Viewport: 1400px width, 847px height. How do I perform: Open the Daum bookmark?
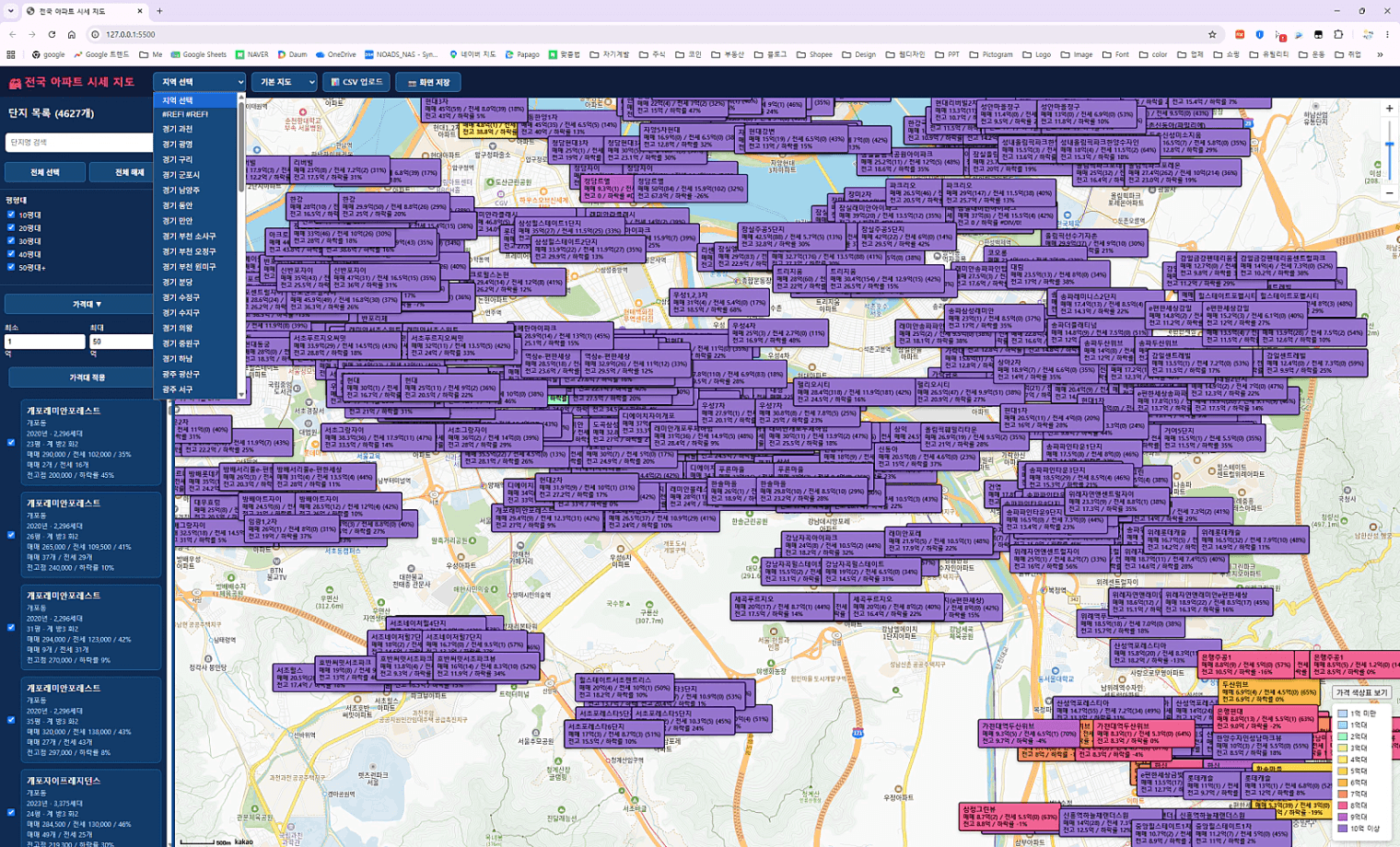click(292, 54)
